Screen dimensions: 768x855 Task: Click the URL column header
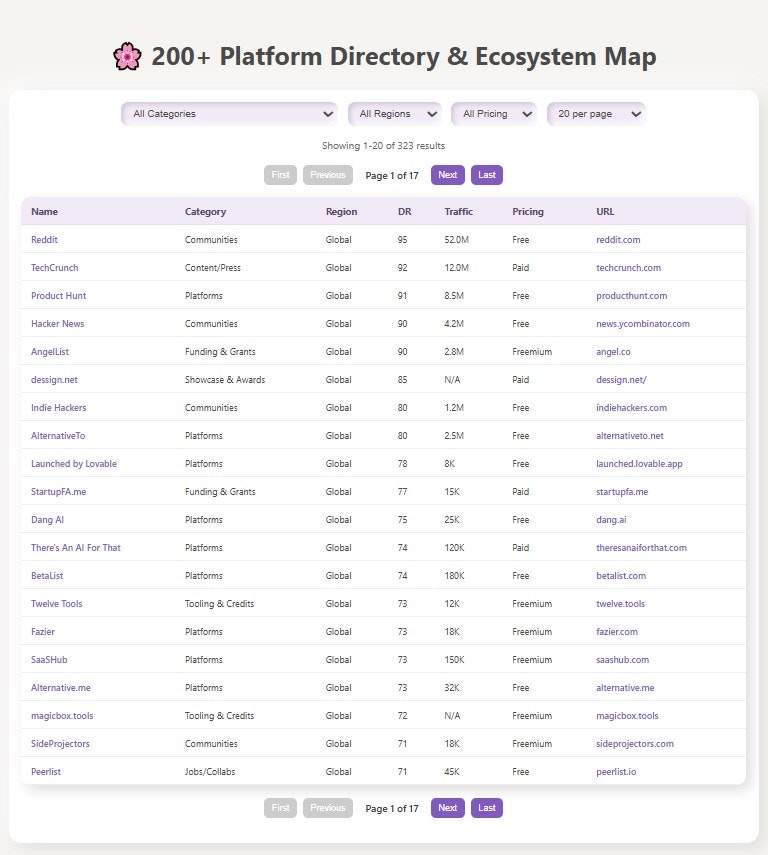click(605, 212)
